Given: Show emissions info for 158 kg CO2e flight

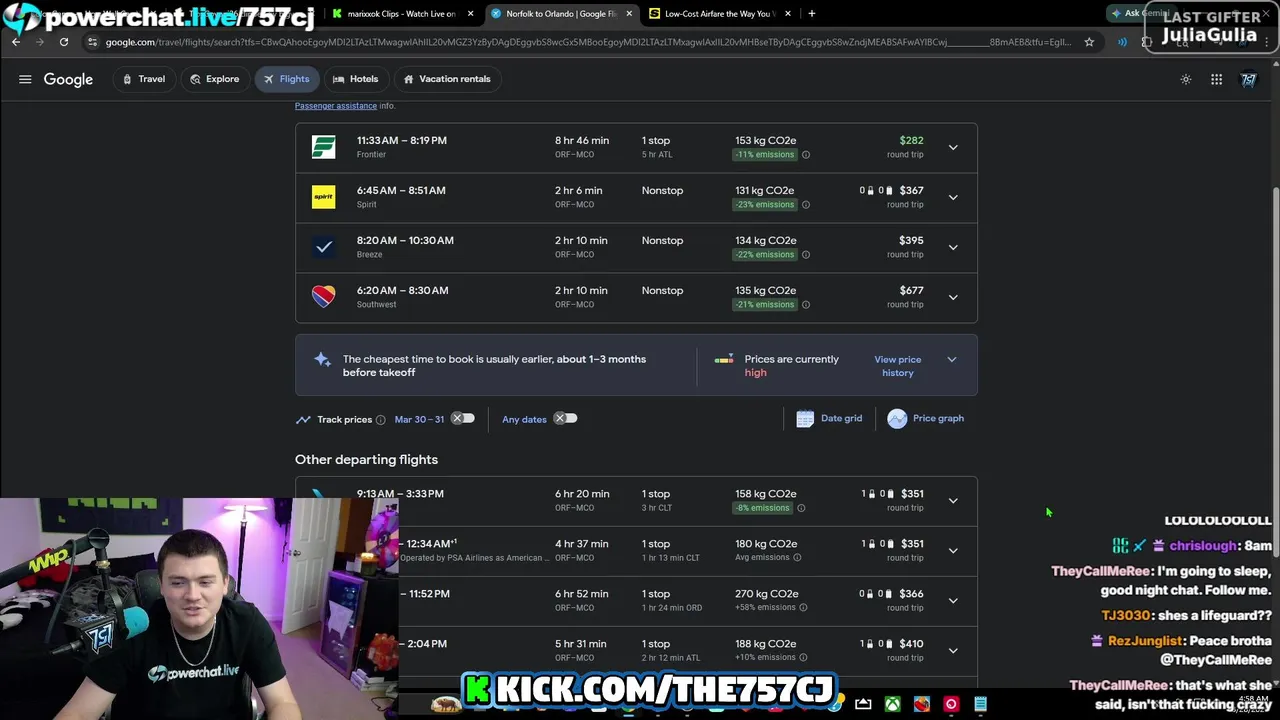Looking at the screenshot, I should click(x=801, y=508).
